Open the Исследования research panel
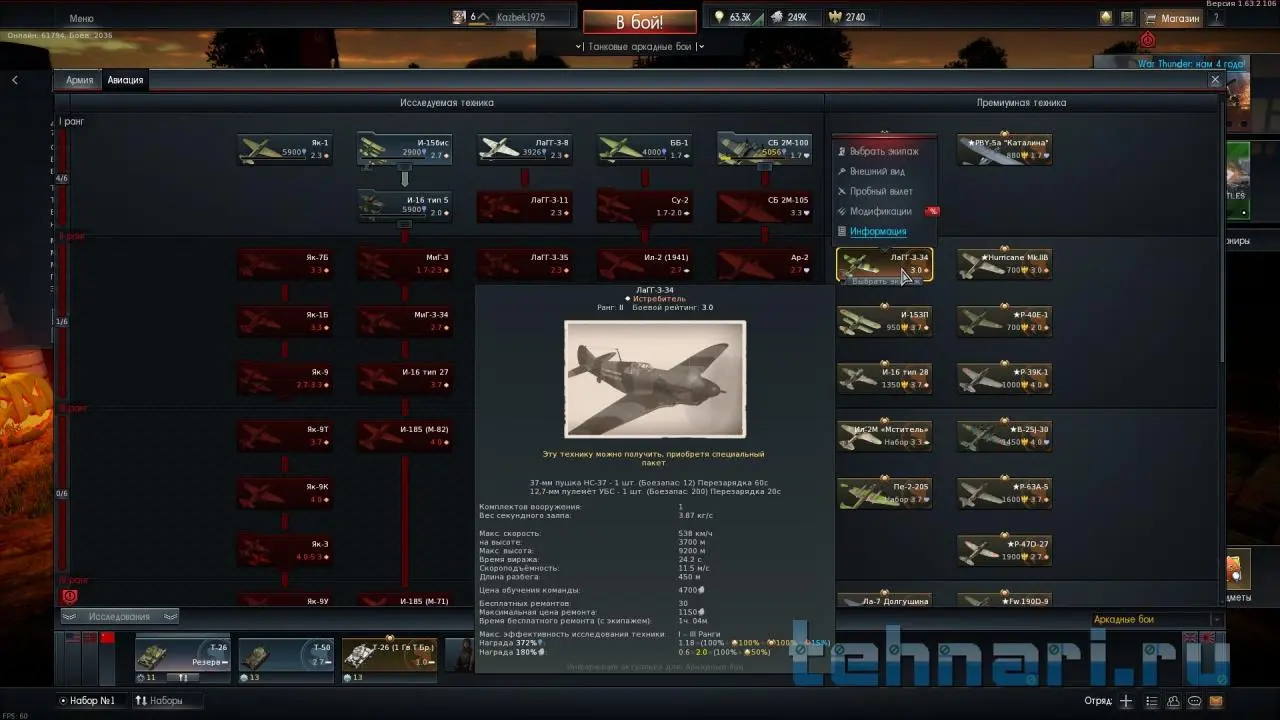Image resolution: width=1280 pixels, height=720 pixels. click(x=120, y=617)
